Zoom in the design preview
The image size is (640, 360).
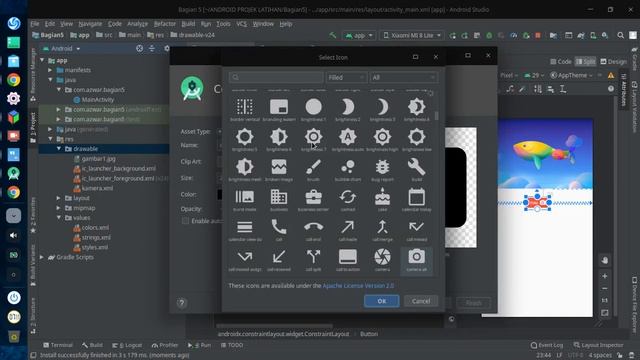(x=605, y=276)
